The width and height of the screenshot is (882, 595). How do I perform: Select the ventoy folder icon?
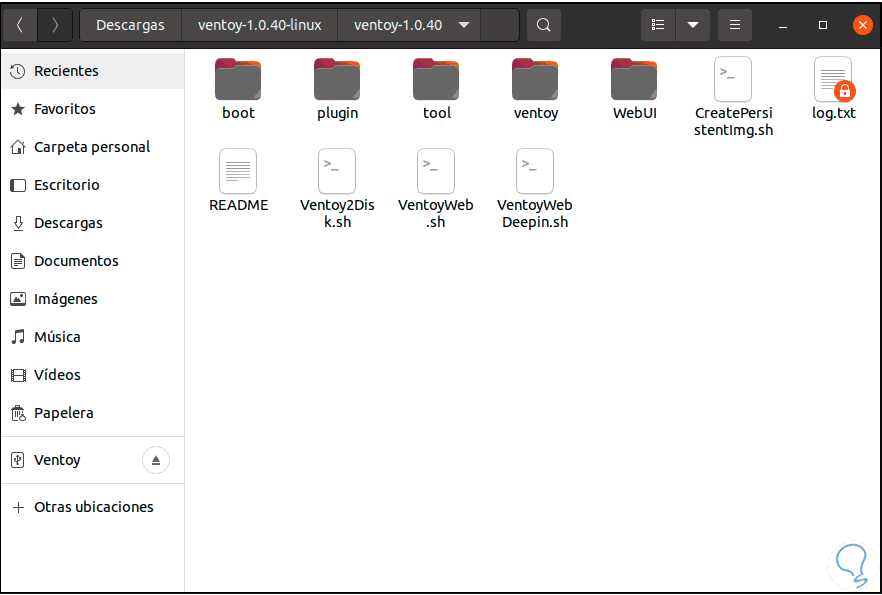[535, 79]
